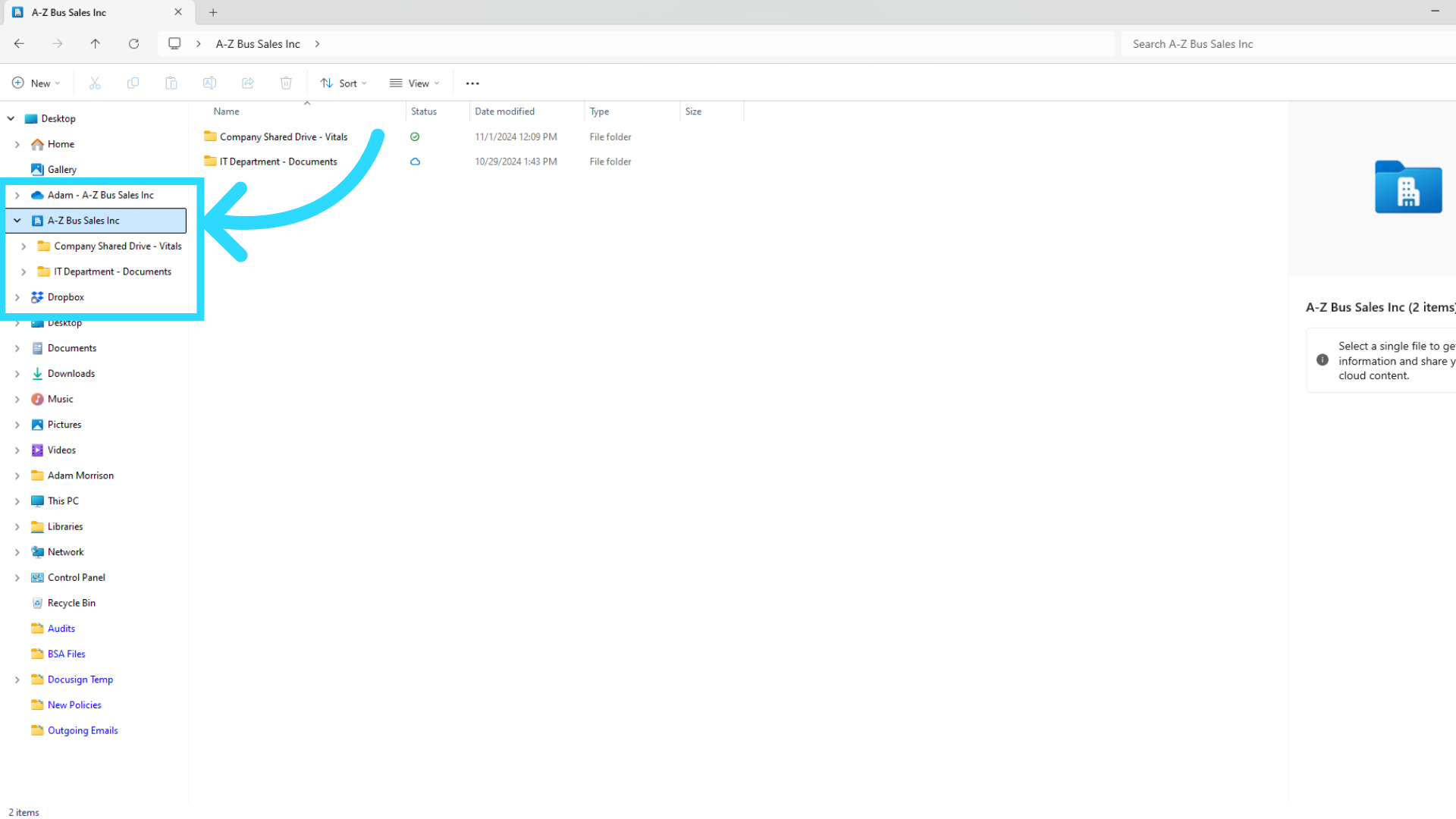Go back using the back arrow
Viewport: 1456px width, 819px height.
click(19, 44)
